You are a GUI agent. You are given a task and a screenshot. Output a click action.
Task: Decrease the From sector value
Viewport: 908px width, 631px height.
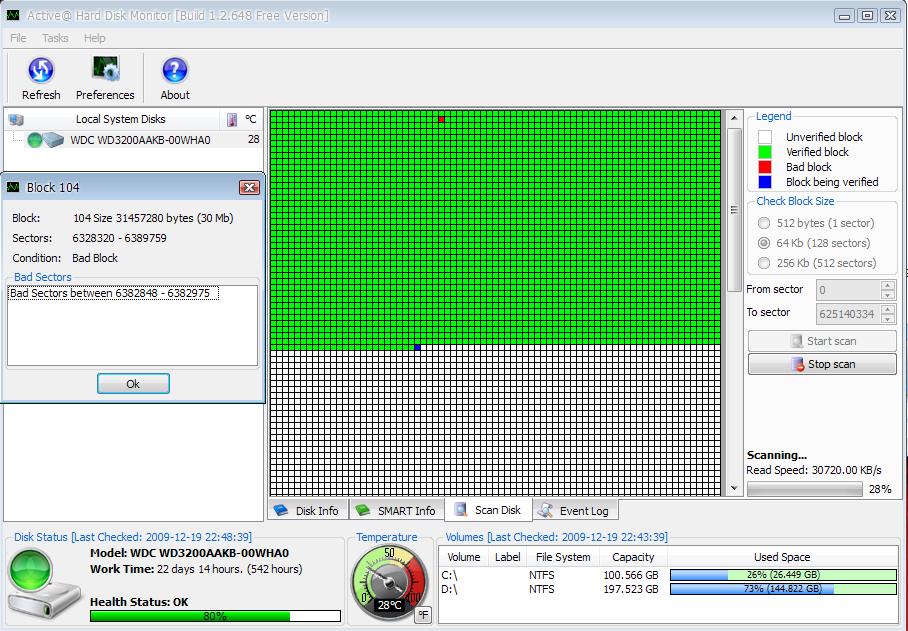[x=888, y=295]
